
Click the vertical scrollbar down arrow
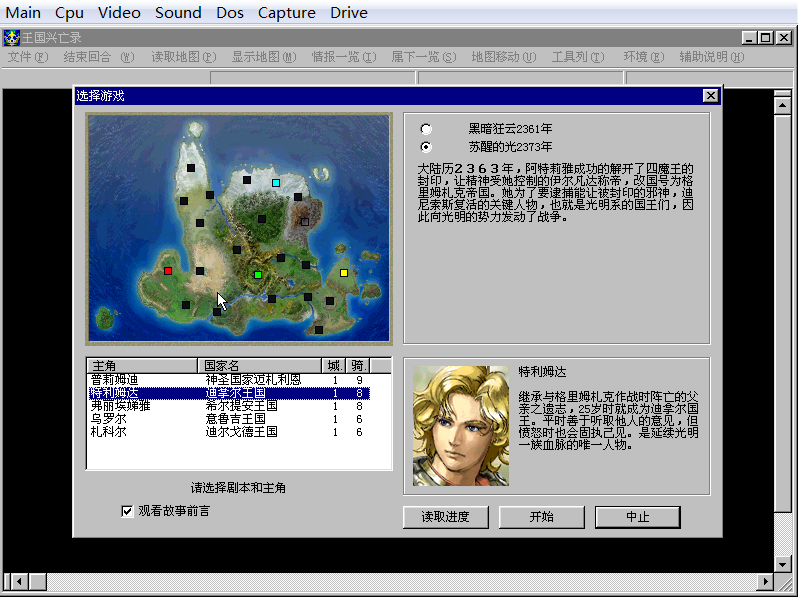[782, 563]
